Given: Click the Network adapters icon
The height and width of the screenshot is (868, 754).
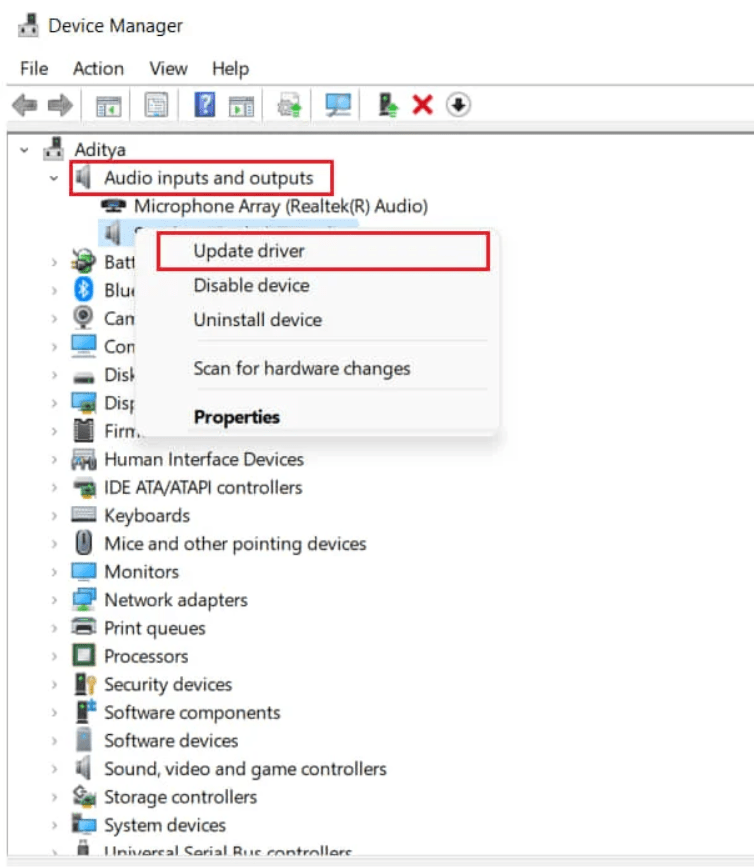Looking at the screenshot, I should (84, 600).
